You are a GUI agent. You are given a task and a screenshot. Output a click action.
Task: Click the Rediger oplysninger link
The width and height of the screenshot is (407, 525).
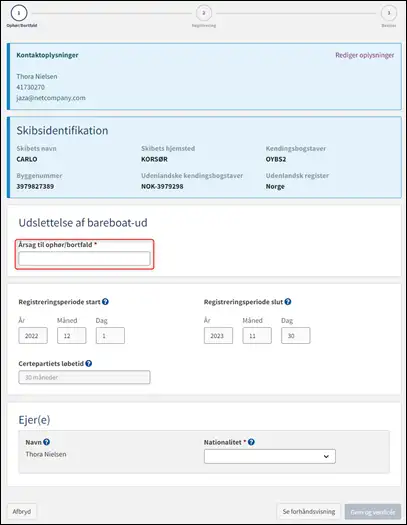pyautogui.click(x=364, y=55)
